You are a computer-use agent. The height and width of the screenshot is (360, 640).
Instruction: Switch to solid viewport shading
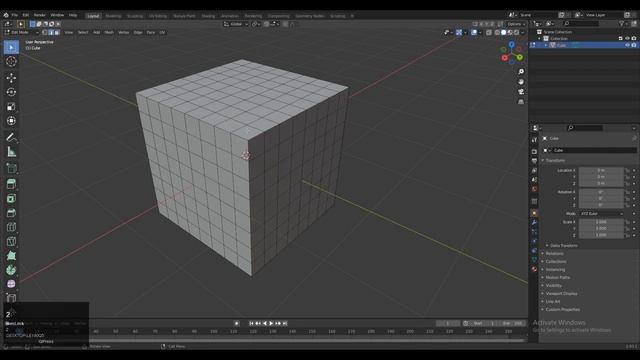(504, 32)
